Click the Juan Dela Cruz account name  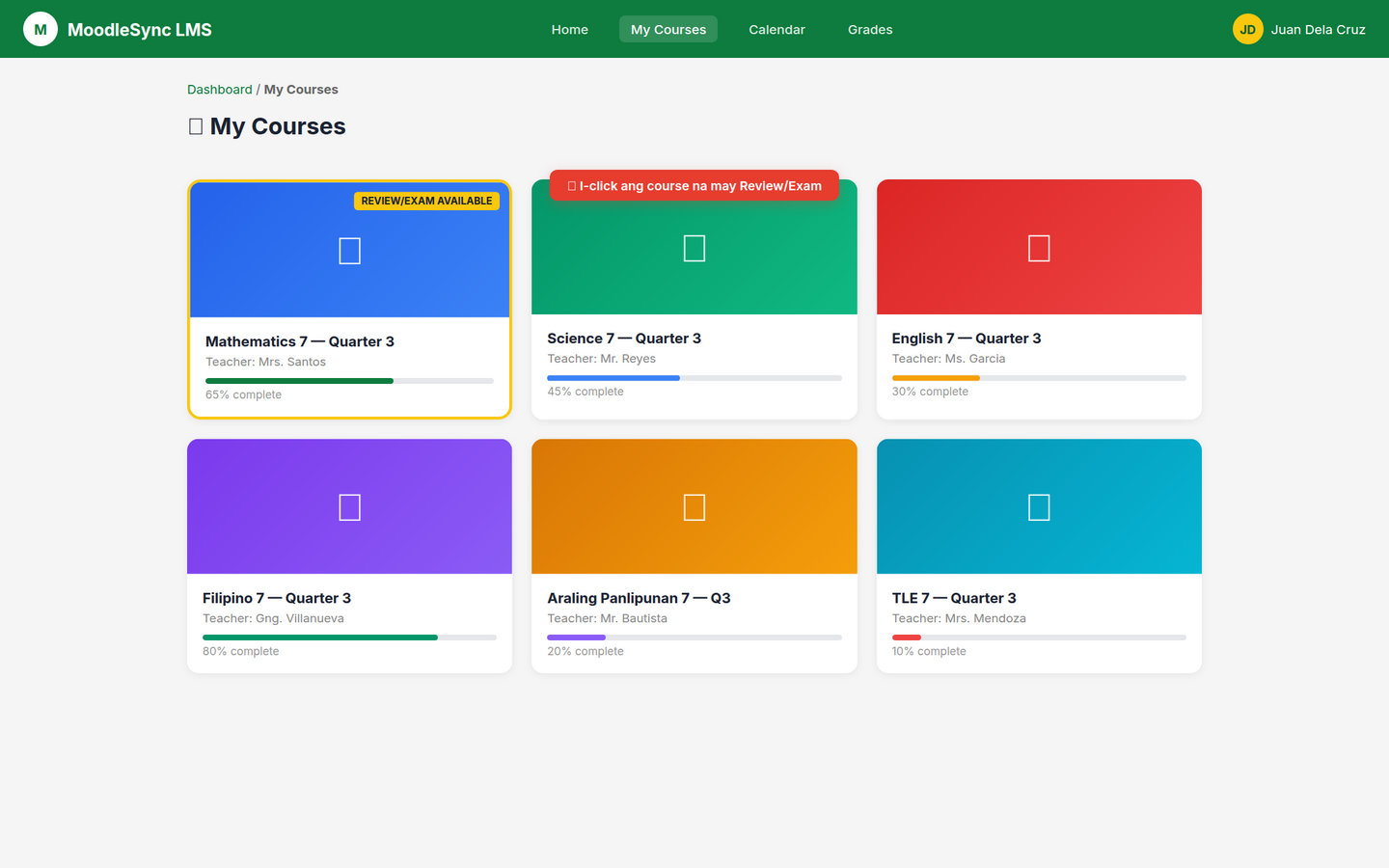[1318, 29]
